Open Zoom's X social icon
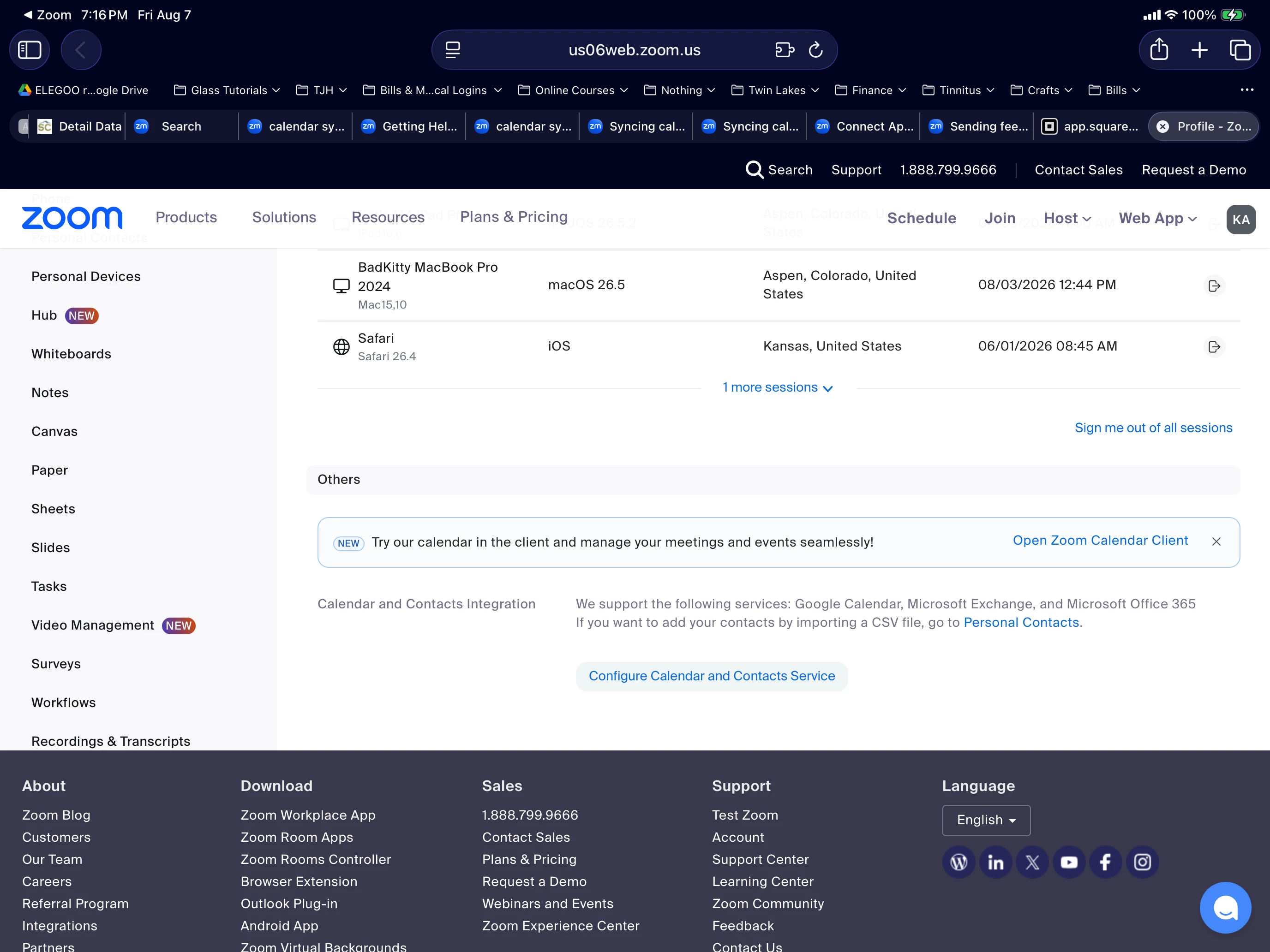The height and width of the screenshot is (952, 1270). pyautogui.click(x=1032, y=862)
